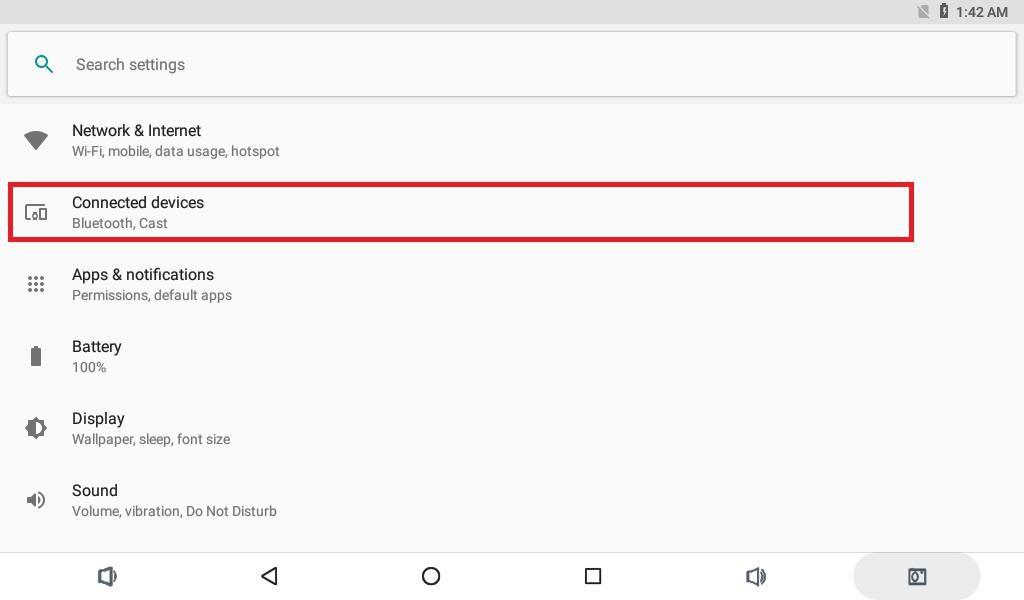The width and height of the screenshot is (1024, 600).
Task: Open Battery settings
Action: (x=512, y=356)
